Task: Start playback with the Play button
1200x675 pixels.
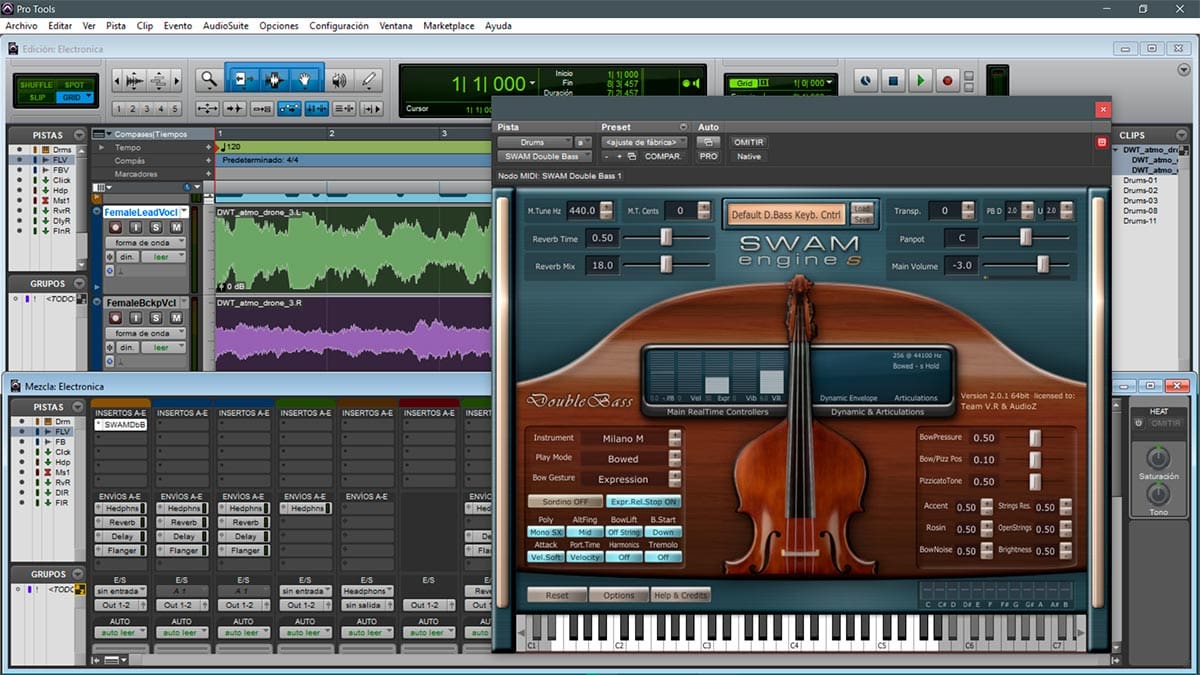Action: [920, 81]
